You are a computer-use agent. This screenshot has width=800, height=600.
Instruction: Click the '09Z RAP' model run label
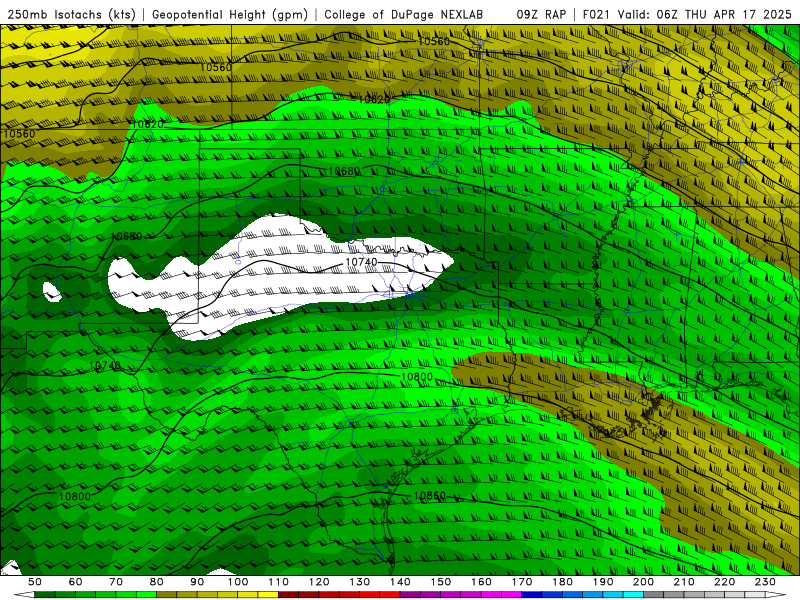coord(541,15)
